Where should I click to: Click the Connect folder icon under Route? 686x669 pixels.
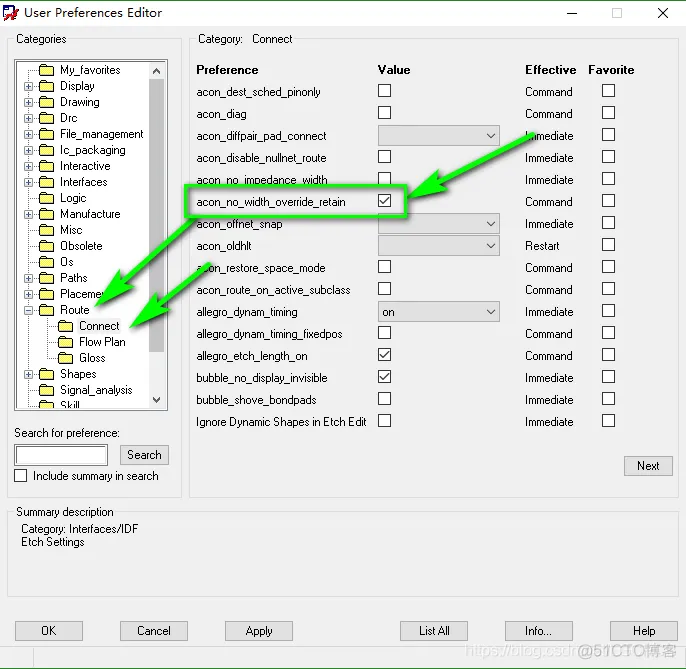[x=66, y=326]
